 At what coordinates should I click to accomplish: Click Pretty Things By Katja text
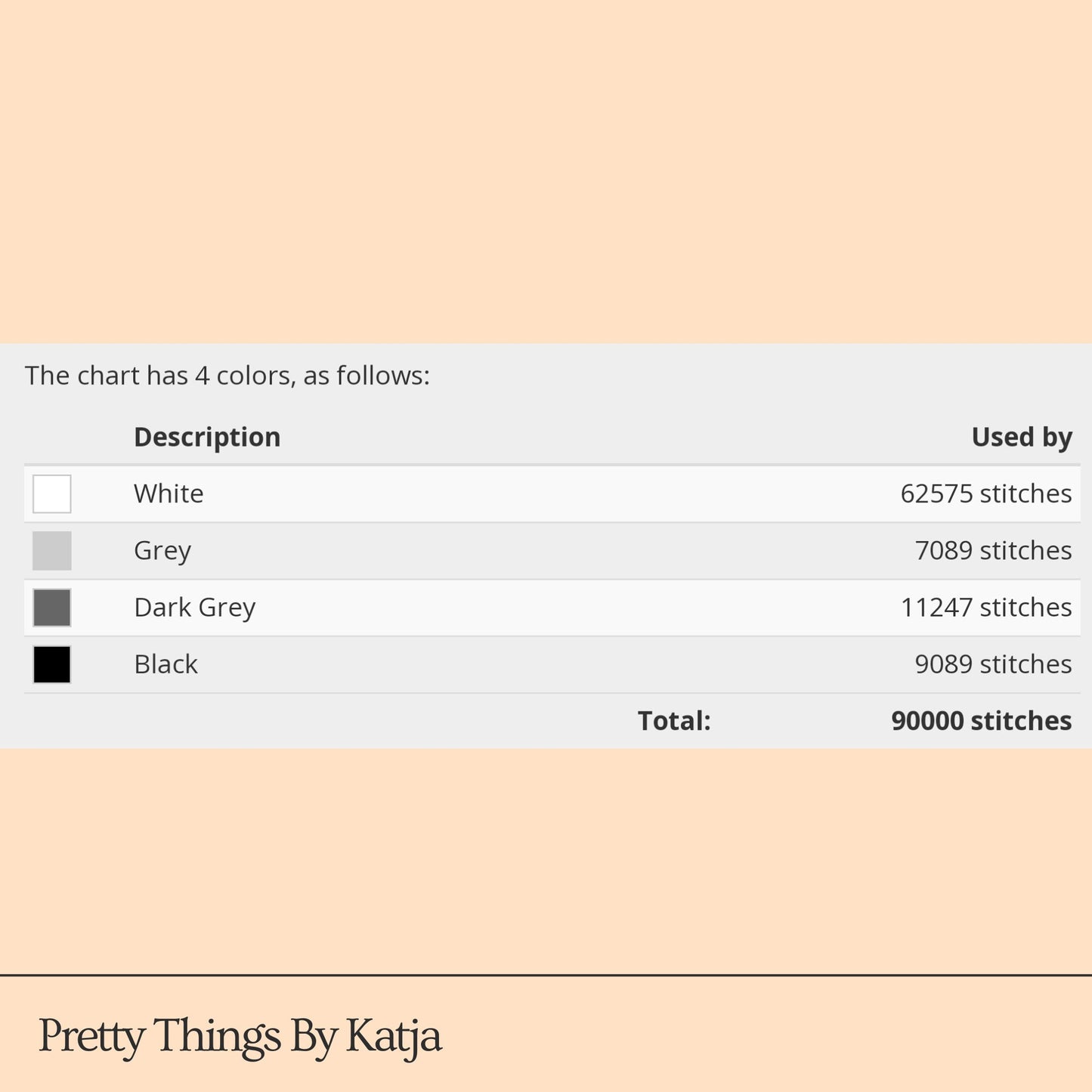240,1037
